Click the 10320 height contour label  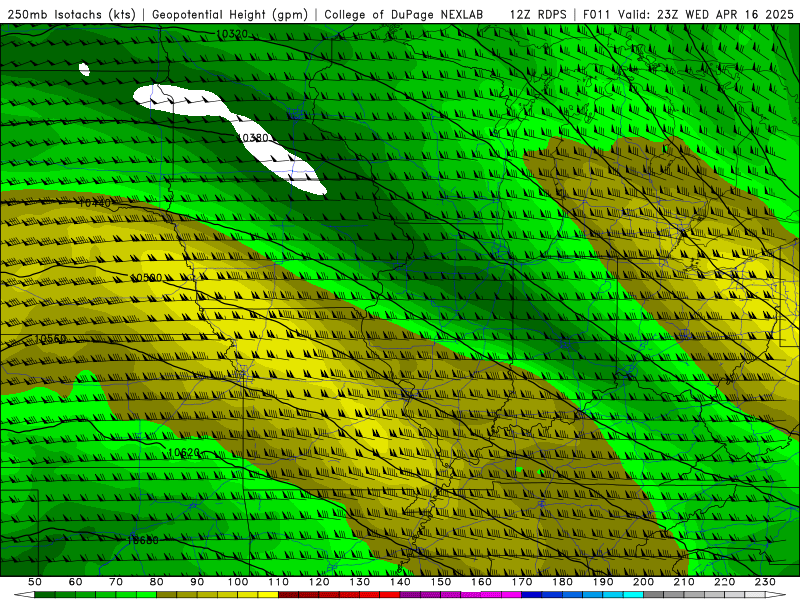232,34
